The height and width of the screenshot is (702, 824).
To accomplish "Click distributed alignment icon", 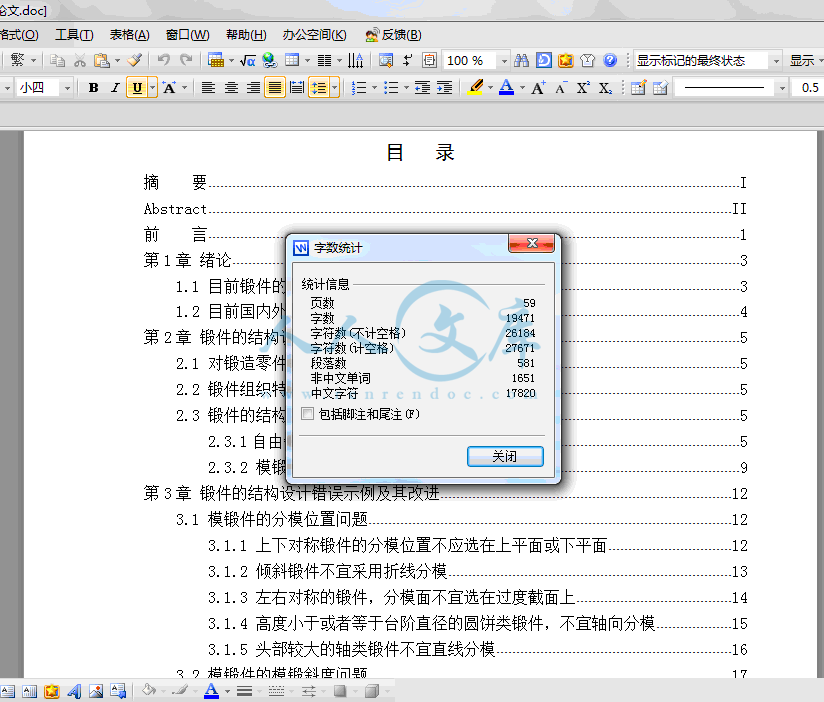I will pyautogui.click(x=297, y=88).
